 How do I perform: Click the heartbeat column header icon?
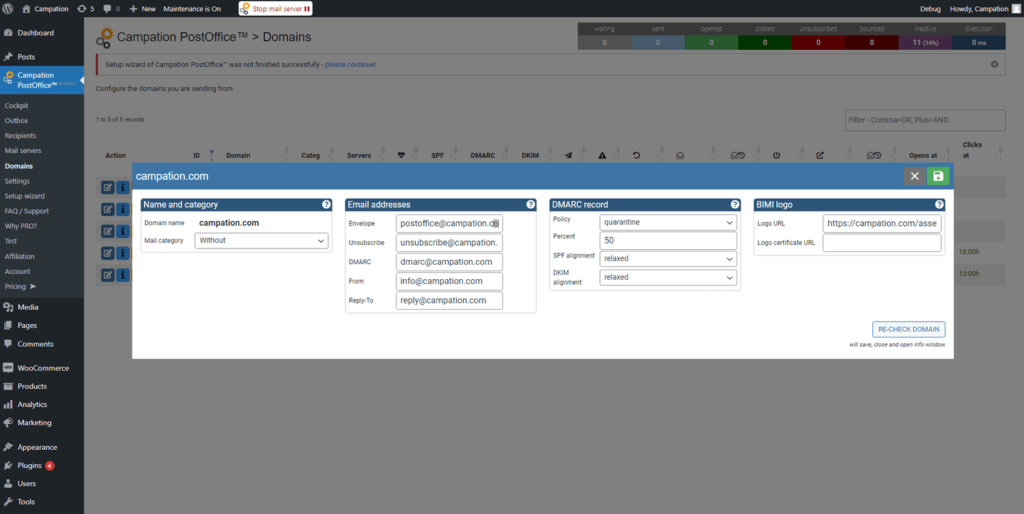[401, 155]
